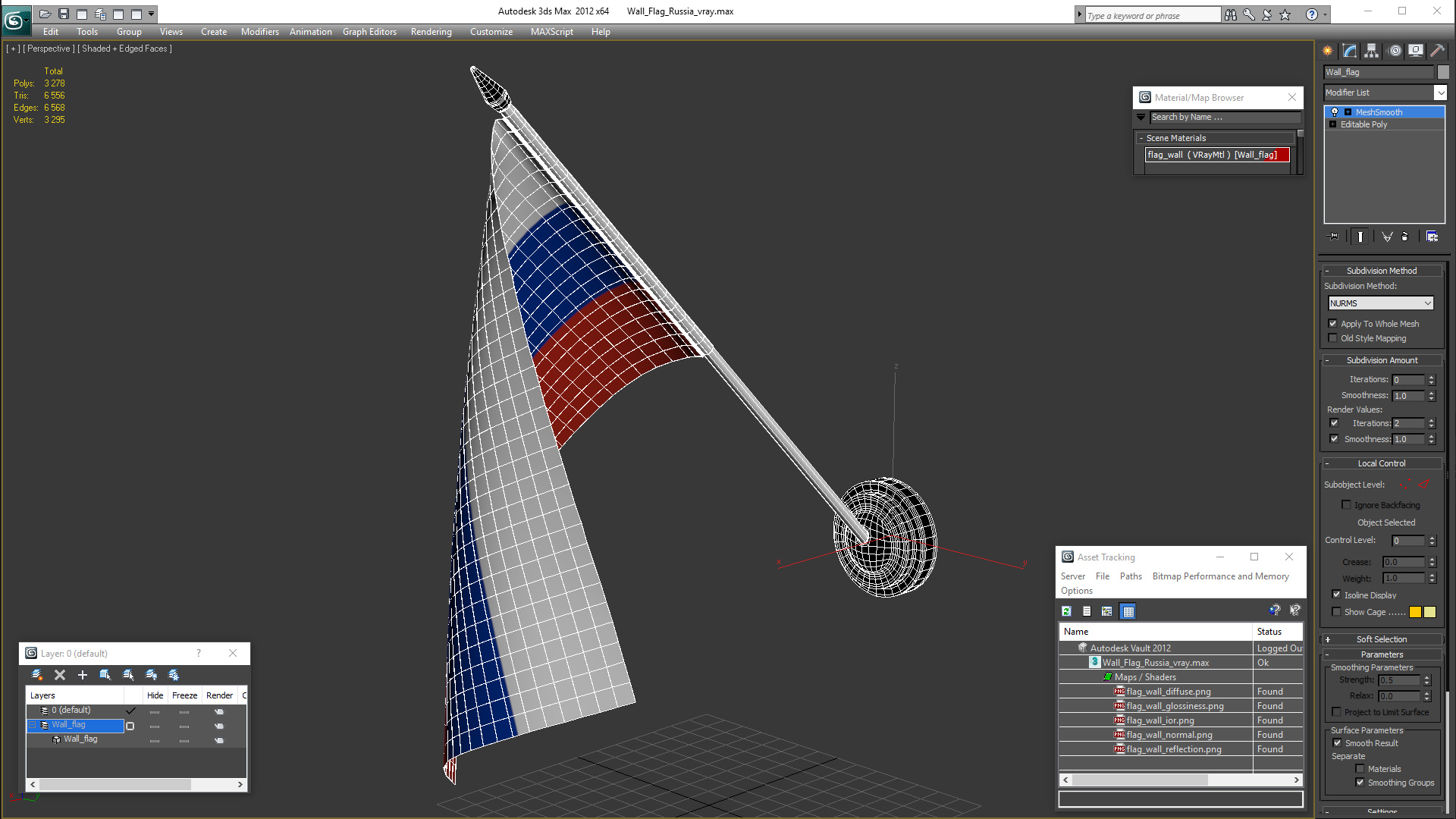
Task: Toggle Isoline Display checkbox
Action: coord(1337,595)
